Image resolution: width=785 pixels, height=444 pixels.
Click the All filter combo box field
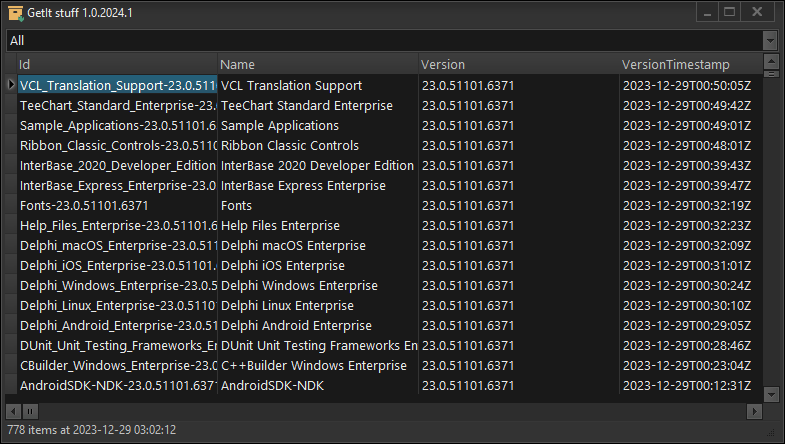(x=384, y=41)
